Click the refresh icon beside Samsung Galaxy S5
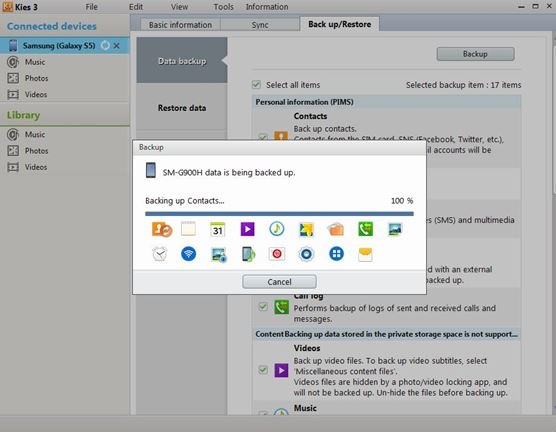The width and height of the screenshot is (556, 432). tap(105, 45)
